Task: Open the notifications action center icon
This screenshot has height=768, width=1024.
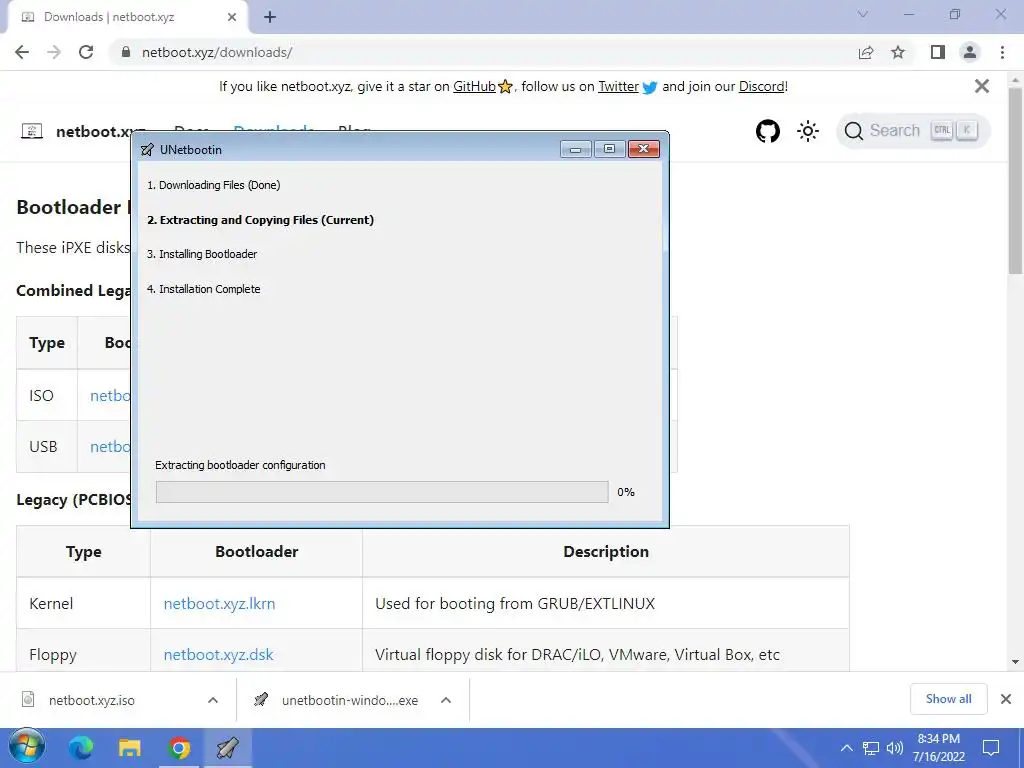Action: [x=991, y=748]
